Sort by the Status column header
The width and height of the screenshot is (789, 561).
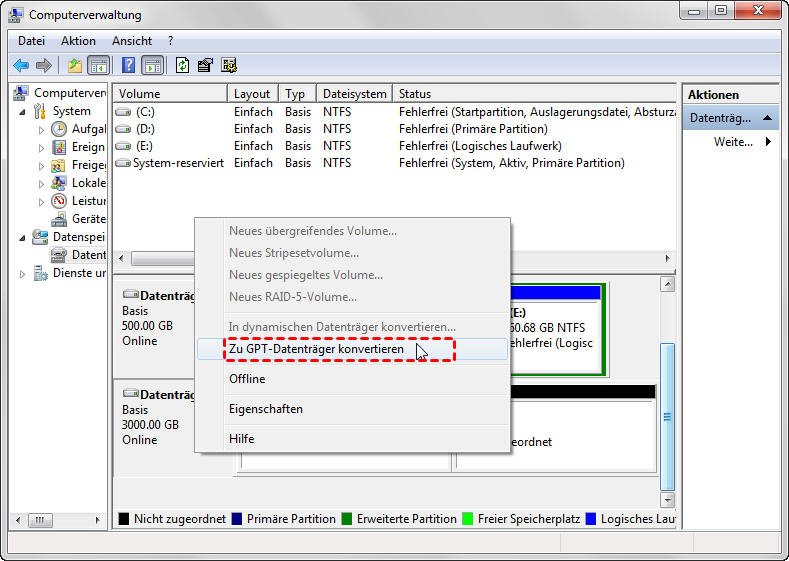(534, 94)
